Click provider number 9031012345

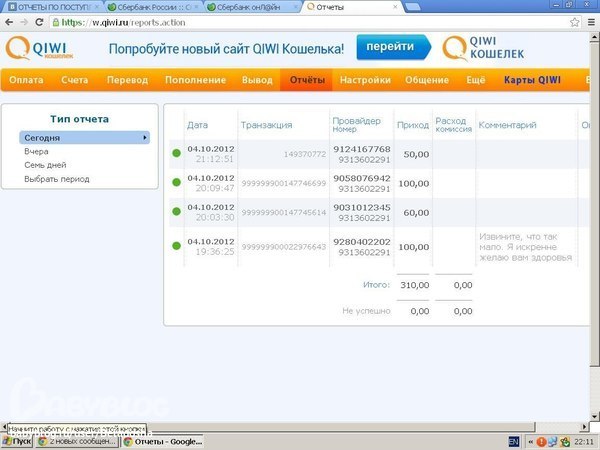coord(362,207)
